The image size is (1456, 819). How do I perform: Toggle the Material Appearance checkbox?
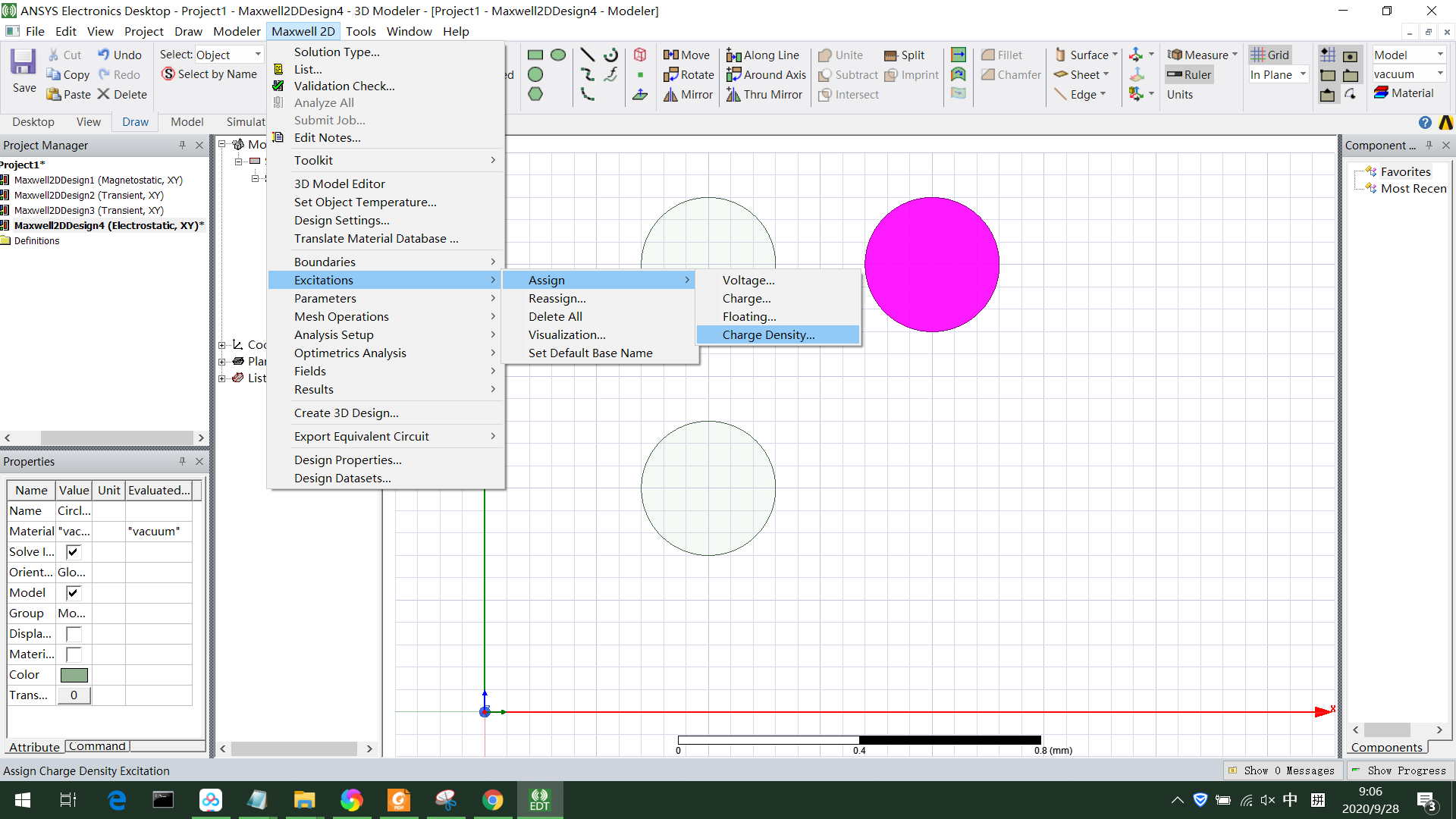(x=73, y=654)
